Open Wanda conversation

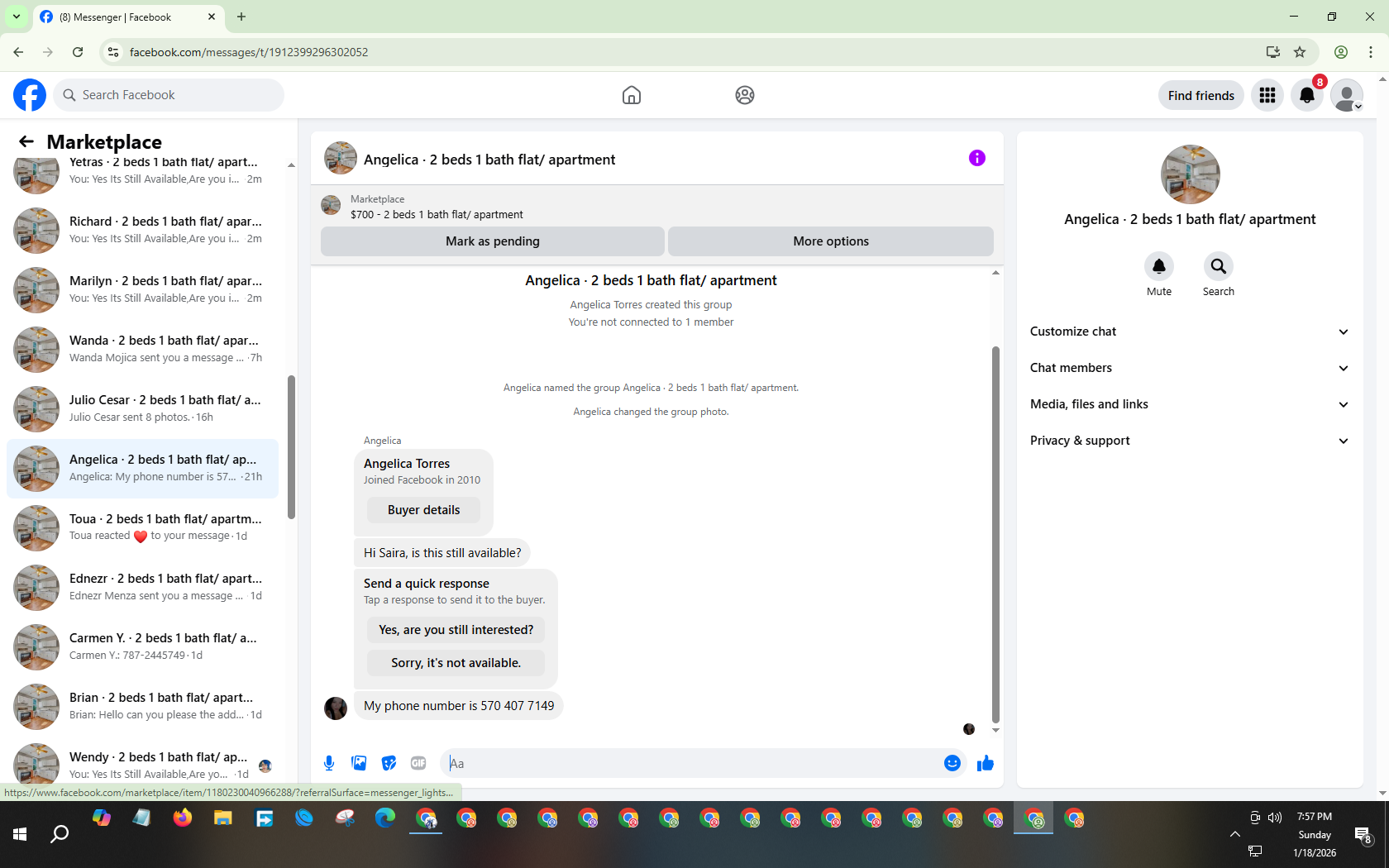(x=142, y=350)
